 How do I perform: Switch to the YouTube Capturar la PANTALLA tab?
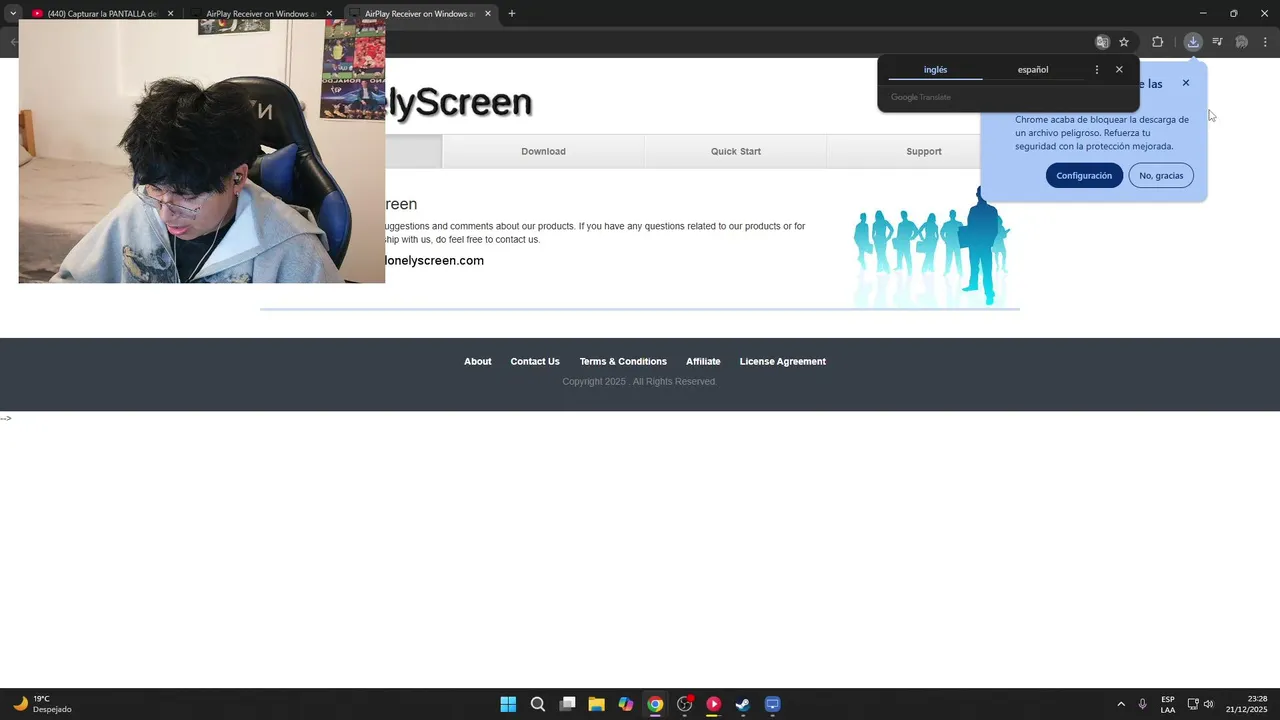click(x=102, y=14)
